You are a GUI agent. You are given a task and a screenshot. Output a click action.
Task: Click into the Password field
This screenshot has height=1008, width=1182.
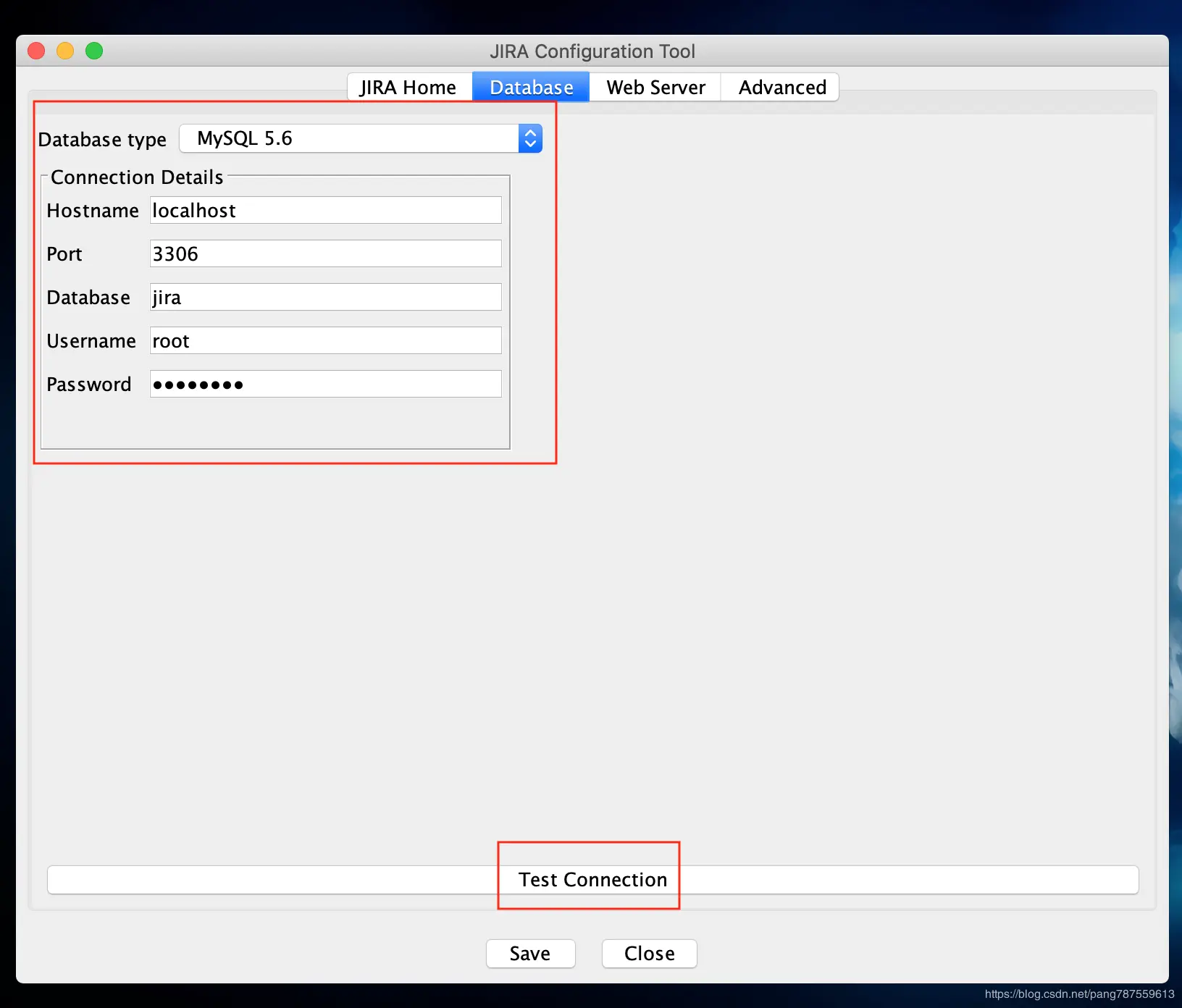[x=325, y=384]
